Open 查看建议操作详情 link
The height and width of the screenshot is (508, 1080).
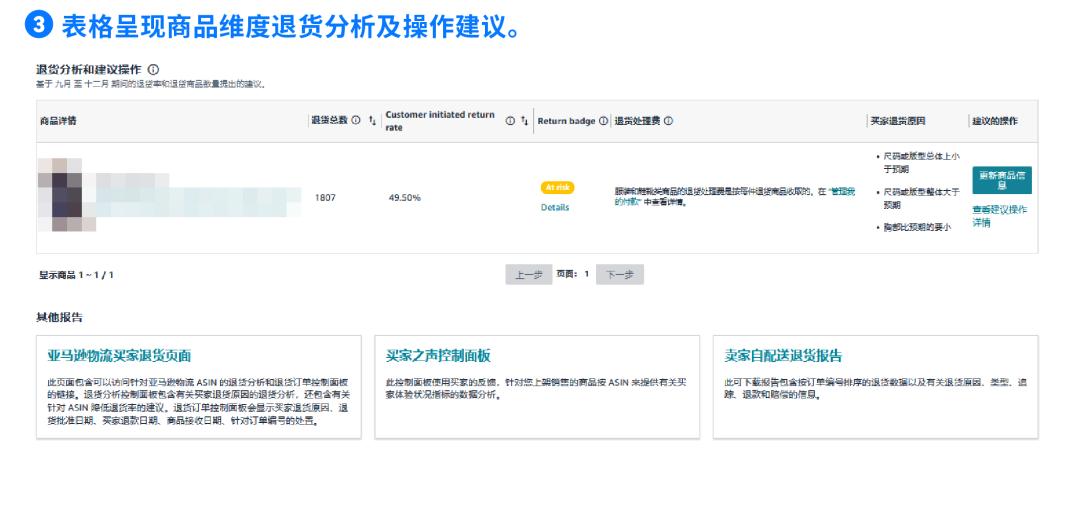click(x=998, y=215)
